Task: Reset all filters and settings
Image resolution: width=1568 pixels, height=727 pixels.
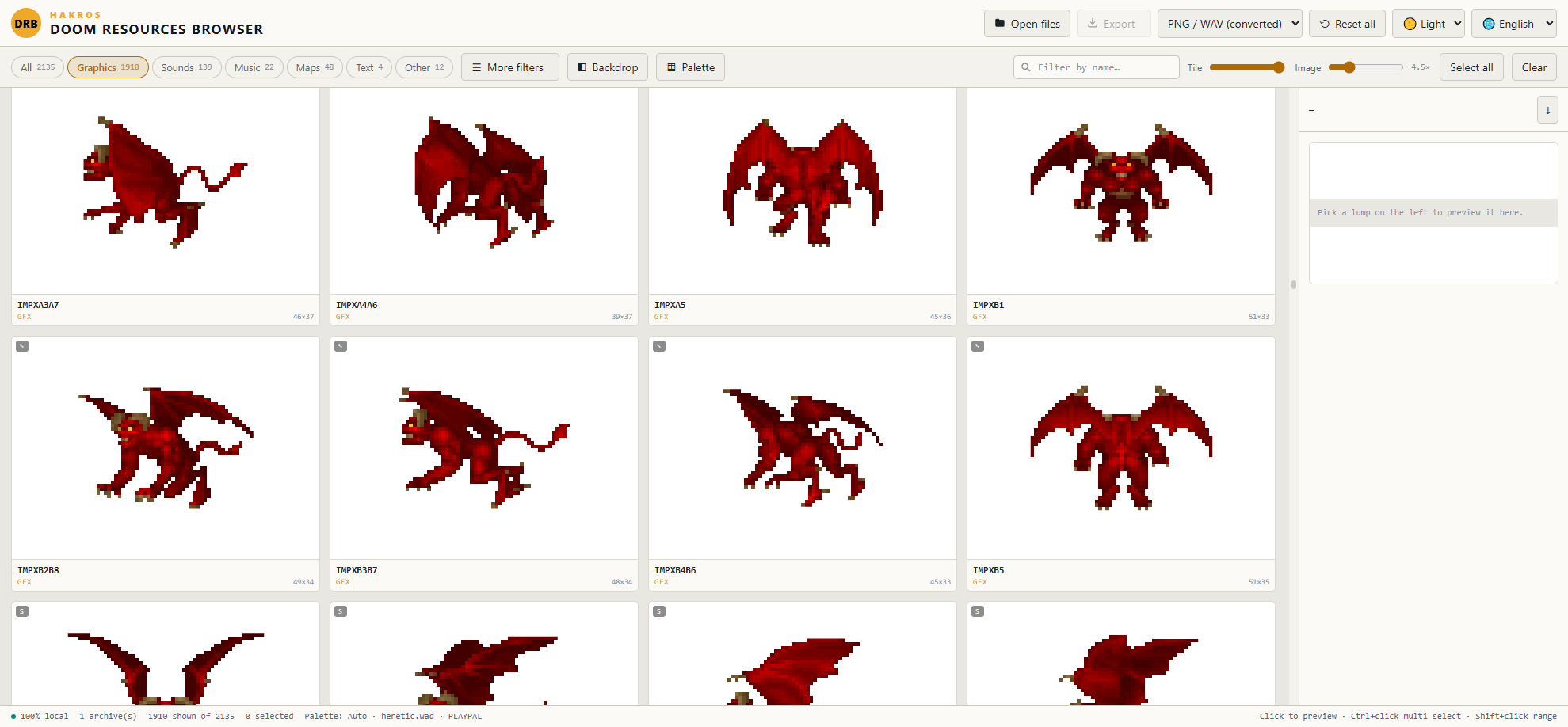Action: coord(1347,24)
